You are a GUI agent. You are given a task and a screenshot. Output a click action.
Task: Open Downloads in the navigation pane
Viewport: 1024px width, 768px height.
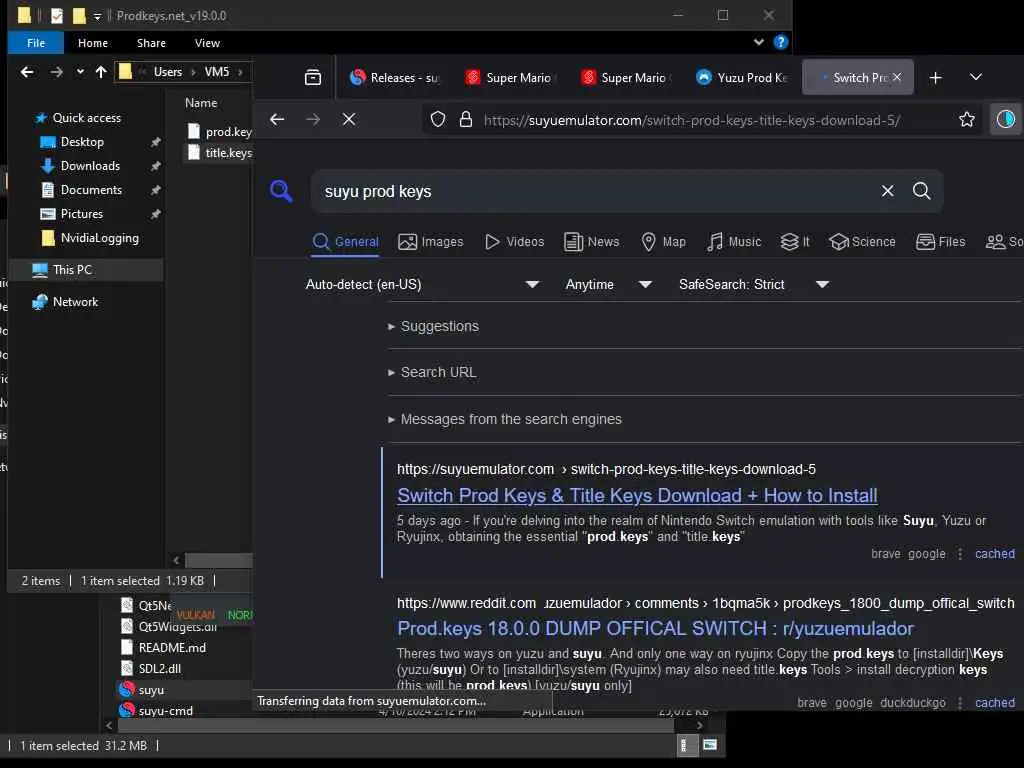click(x=90, y=166)
